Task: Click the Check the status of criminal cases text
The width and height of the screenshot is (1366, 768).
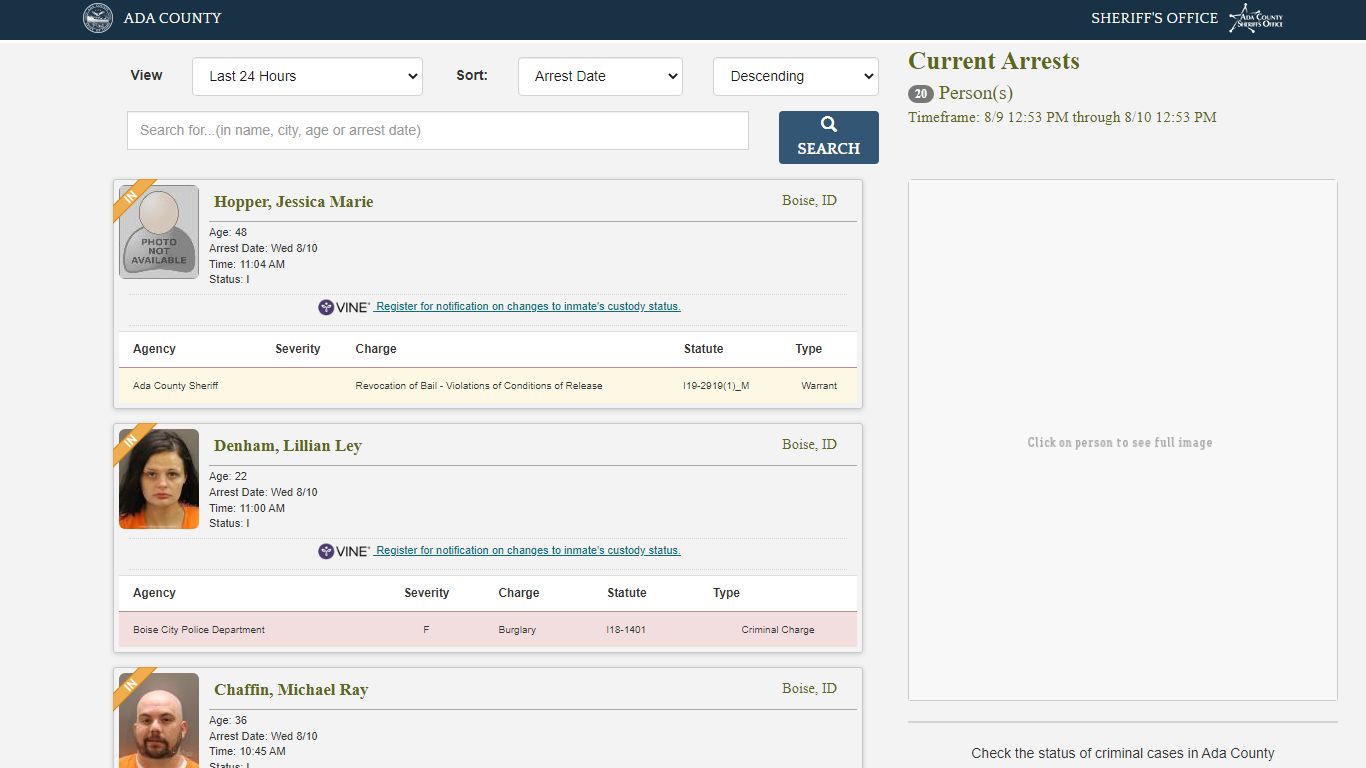Action: pos(1123,753)
